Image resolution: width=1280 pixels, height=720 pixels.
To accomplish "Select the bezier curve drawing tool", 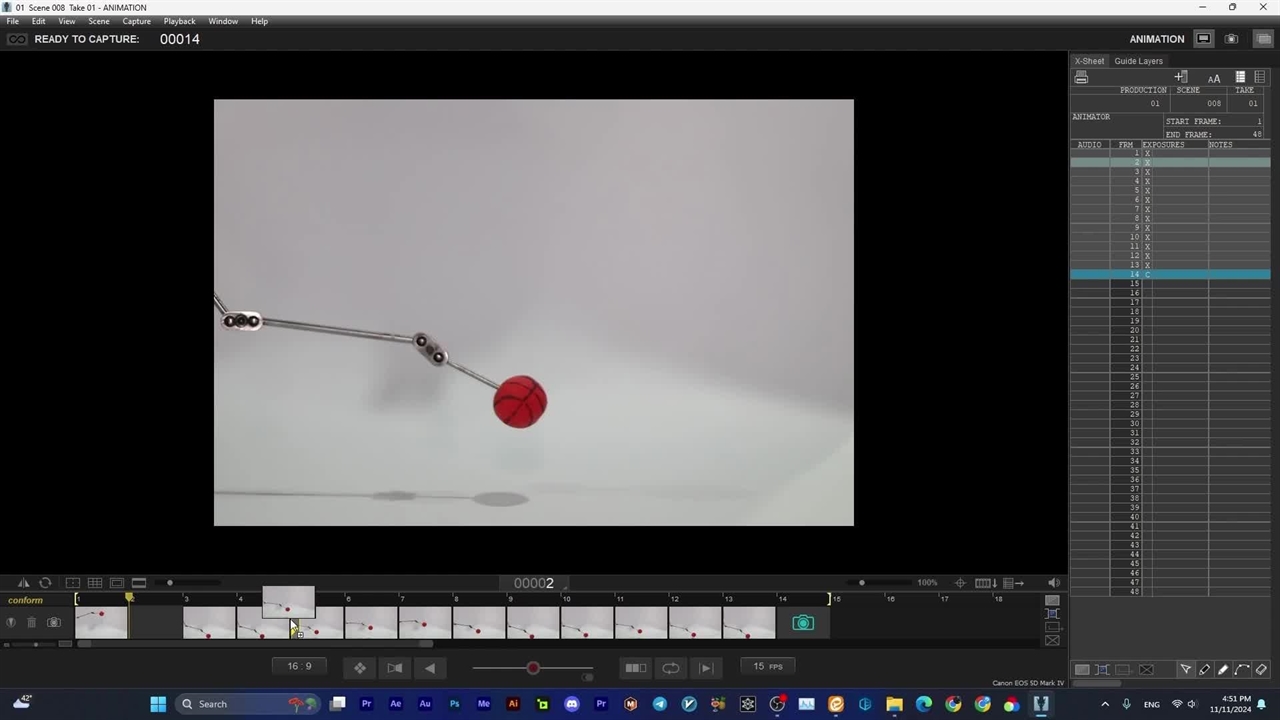I will pos(1242,669).
